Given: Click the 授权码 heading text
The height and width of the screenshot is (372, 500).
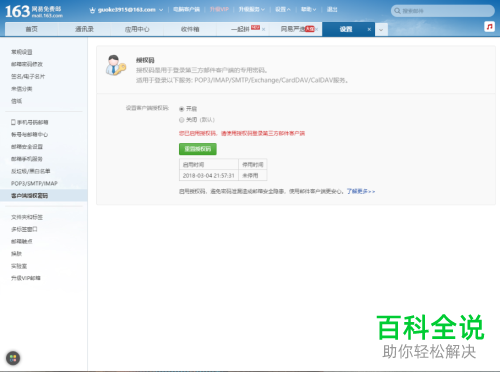Looking at the screenshot, I should 145,60.
